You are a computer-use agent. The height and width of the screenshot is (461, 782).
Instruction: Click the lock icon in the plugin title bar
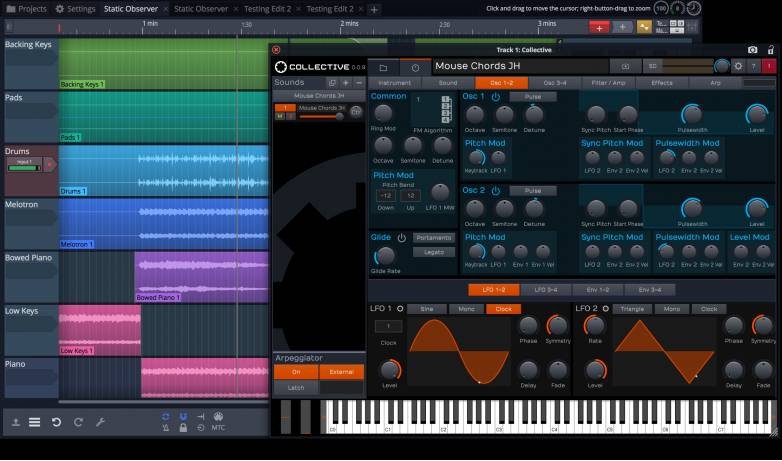coord(771,49)
